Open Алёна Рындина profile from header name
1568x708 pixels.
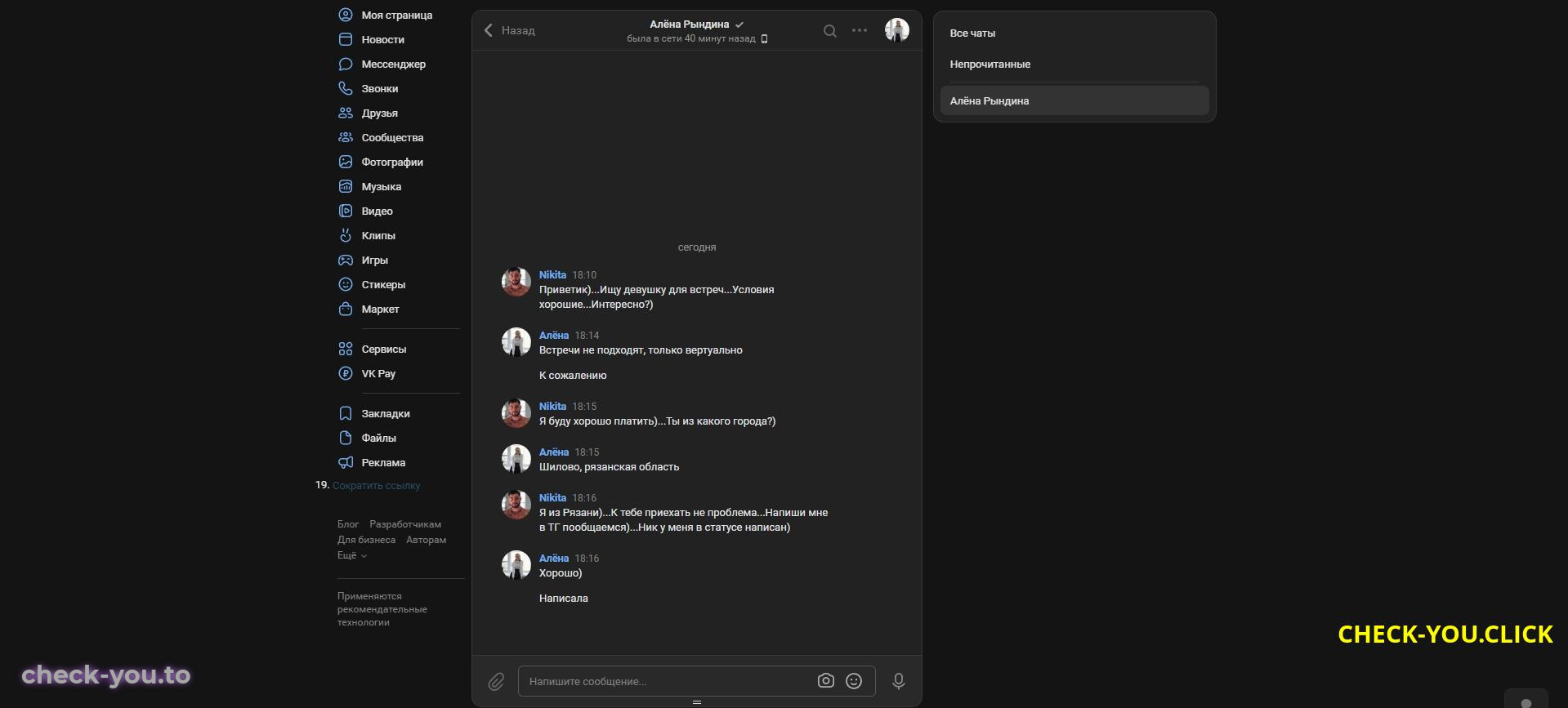[689, 24]
